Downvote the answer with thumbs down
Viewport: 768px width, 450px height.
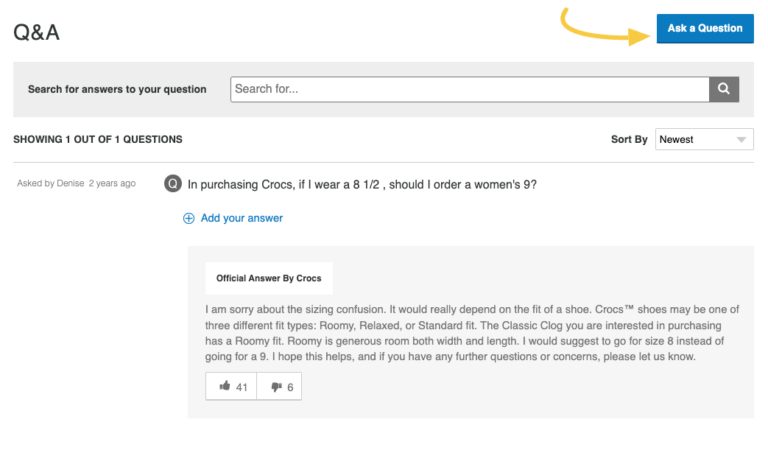(x=279, y=387)
